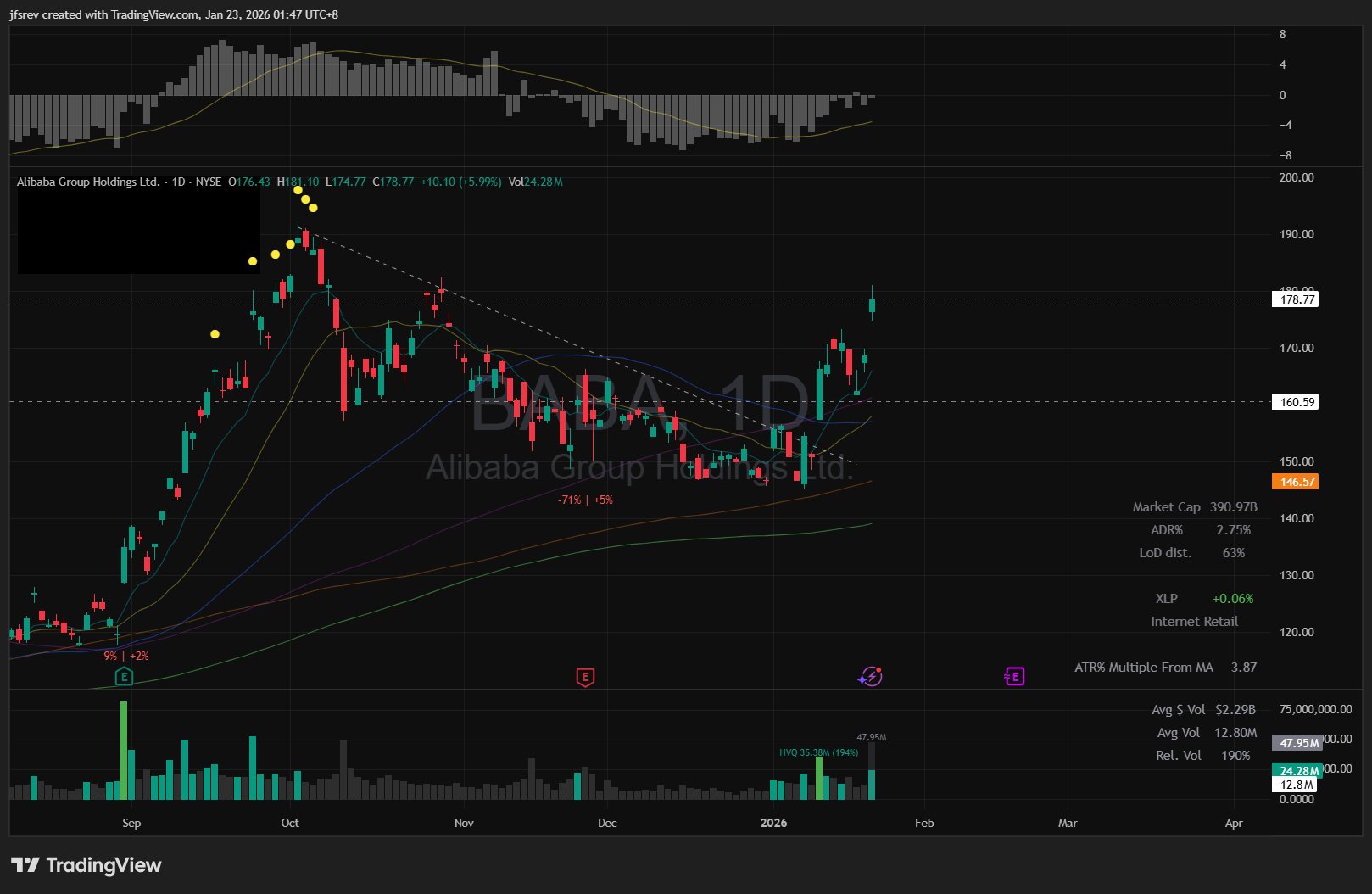The image size is (1372, 894).
Task: Click the 178.77 current price axis label
Action: [1296, 299]
